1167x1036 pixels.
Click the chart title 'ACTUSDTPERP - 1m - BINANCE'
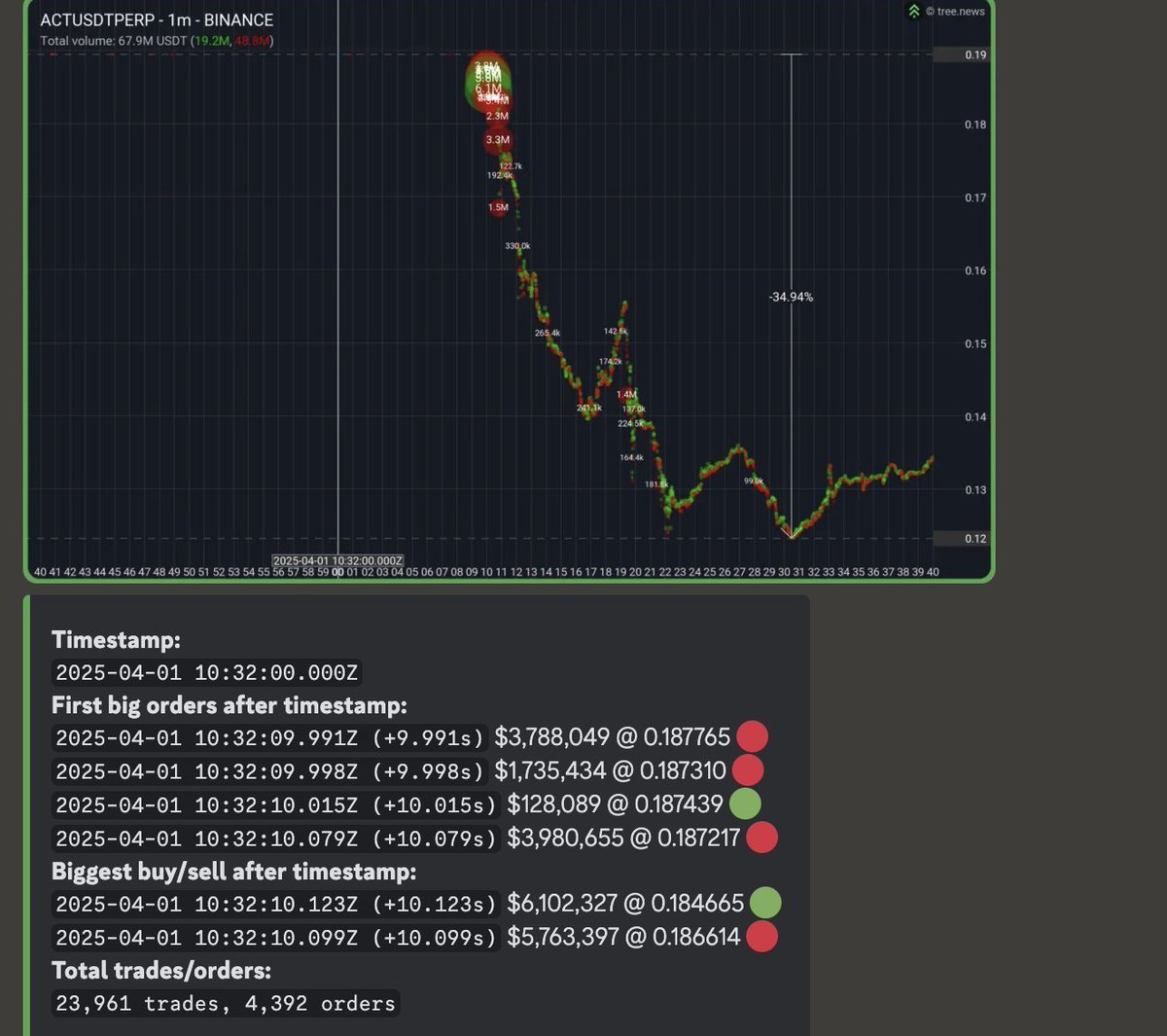click(x=157, y=20)
